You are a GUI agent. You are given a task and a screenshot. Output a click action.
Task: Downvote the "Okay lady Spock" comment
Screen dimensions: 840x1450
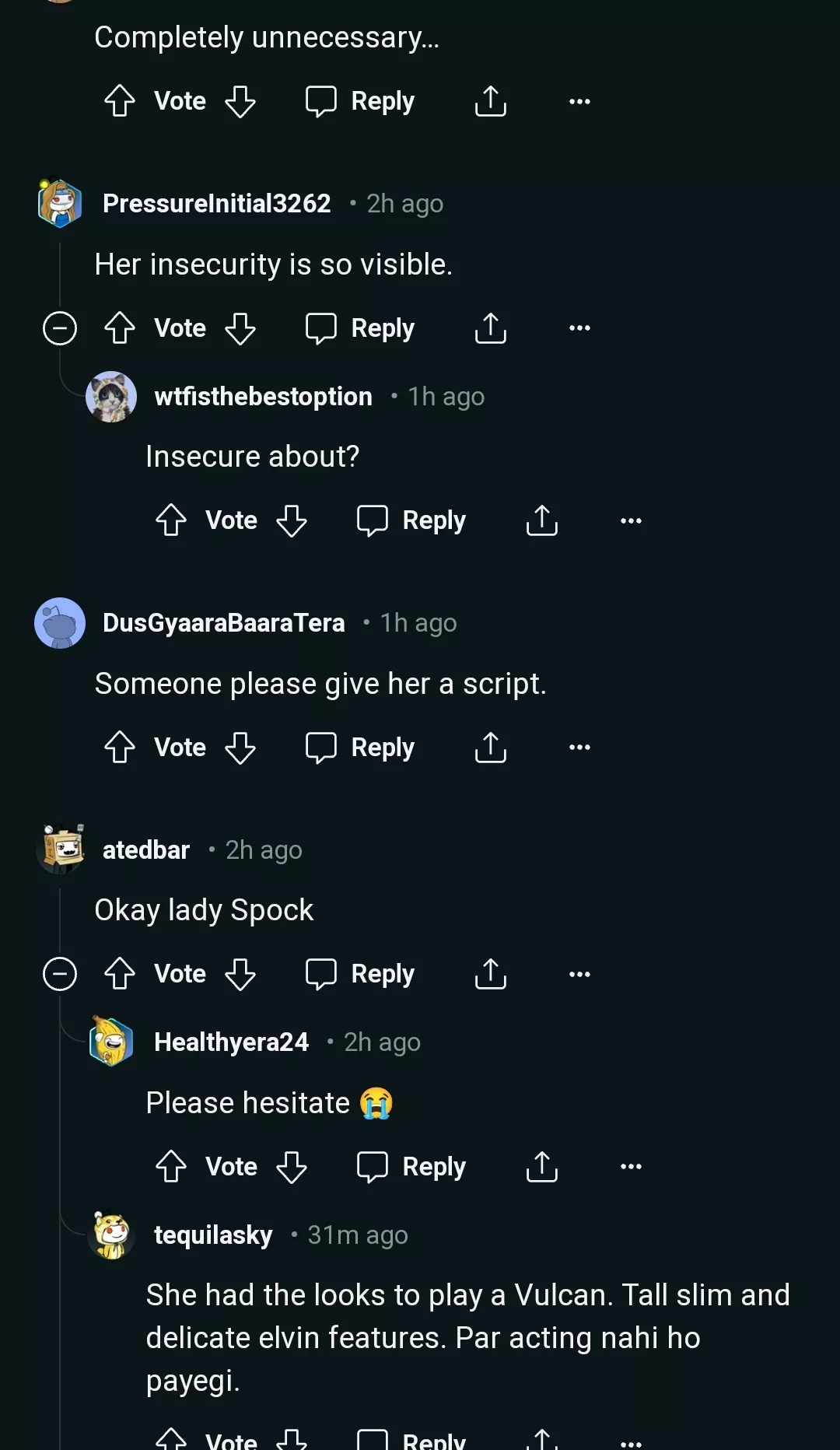tap(240, 973)
